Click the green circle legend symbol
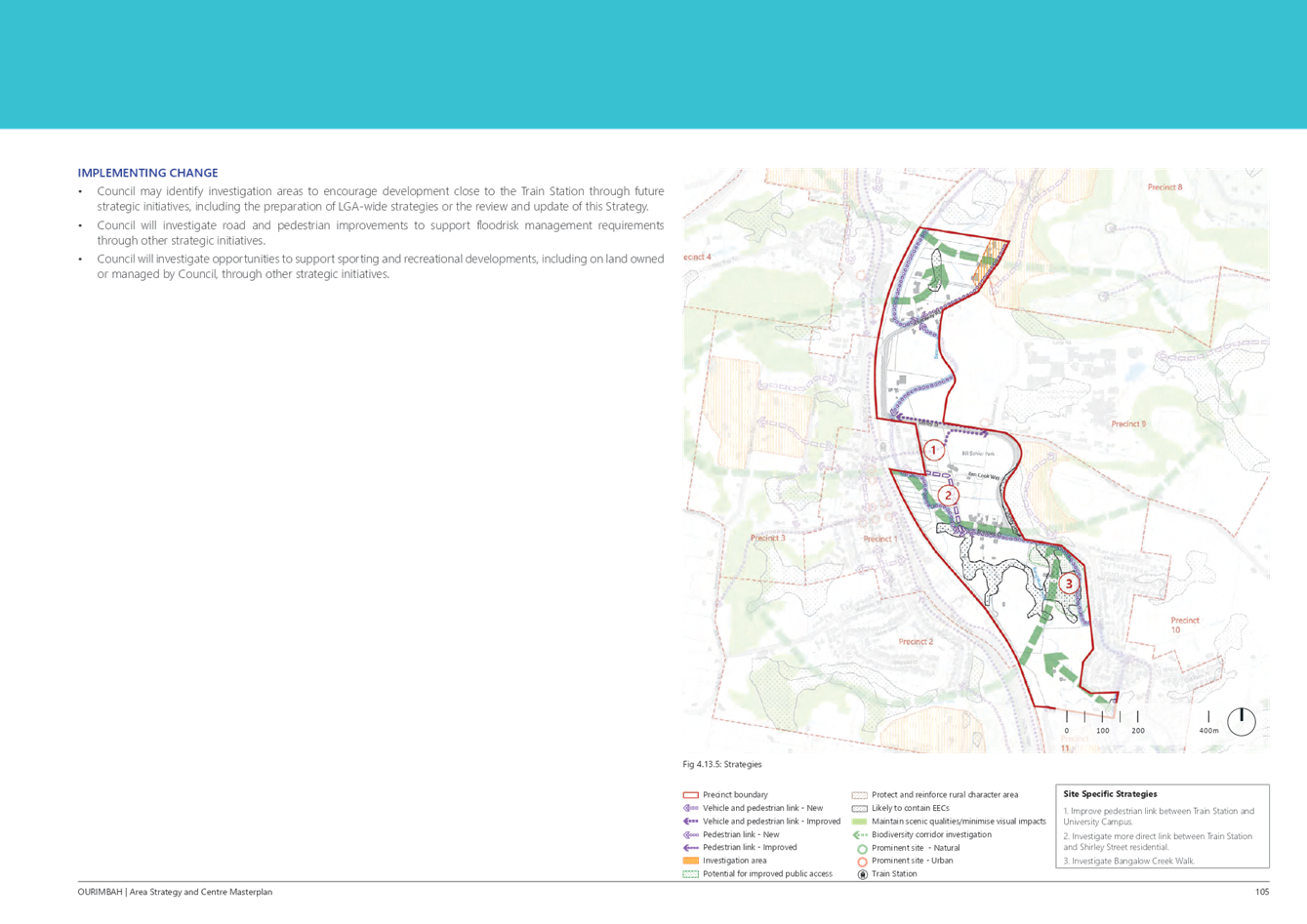 point(860,849)
